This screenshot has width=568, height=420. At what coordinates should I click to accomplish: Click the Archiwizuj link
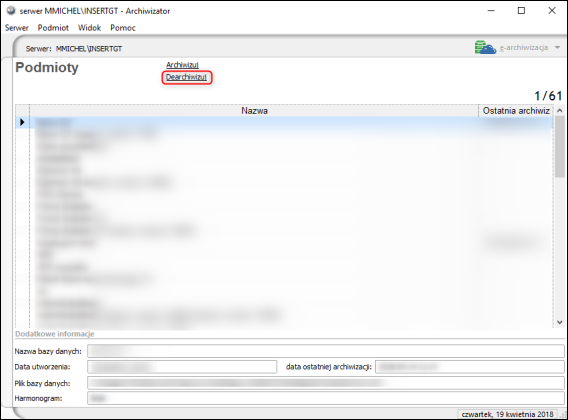[x=182, y=65]
